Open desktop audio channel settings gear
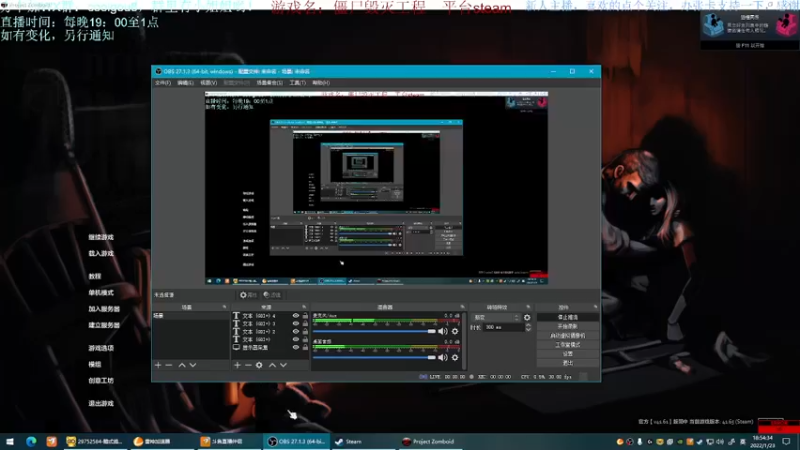The image size is (800, 450). (455, 358)
